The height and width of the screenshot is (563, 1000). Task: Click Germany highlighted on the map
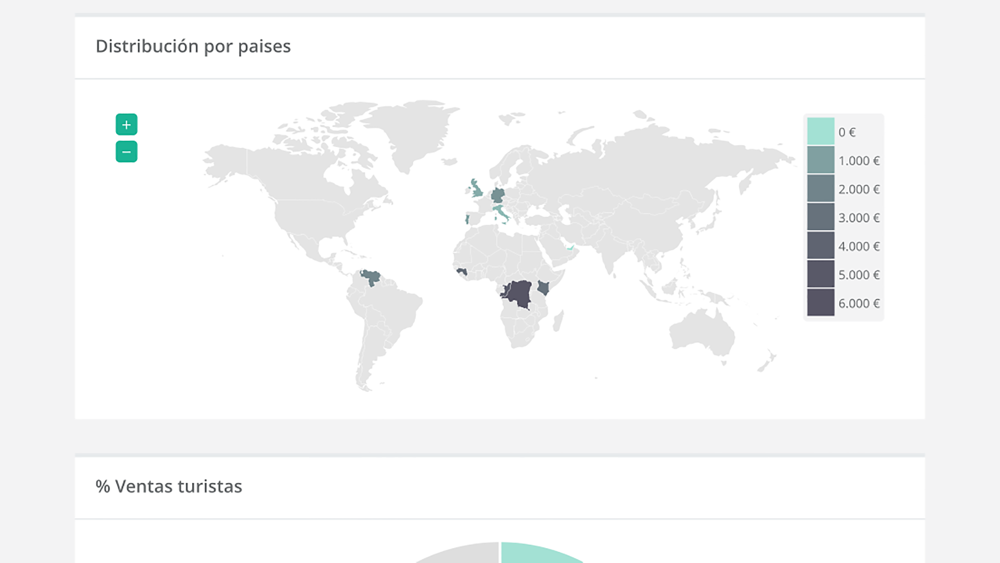pos(498,194)
